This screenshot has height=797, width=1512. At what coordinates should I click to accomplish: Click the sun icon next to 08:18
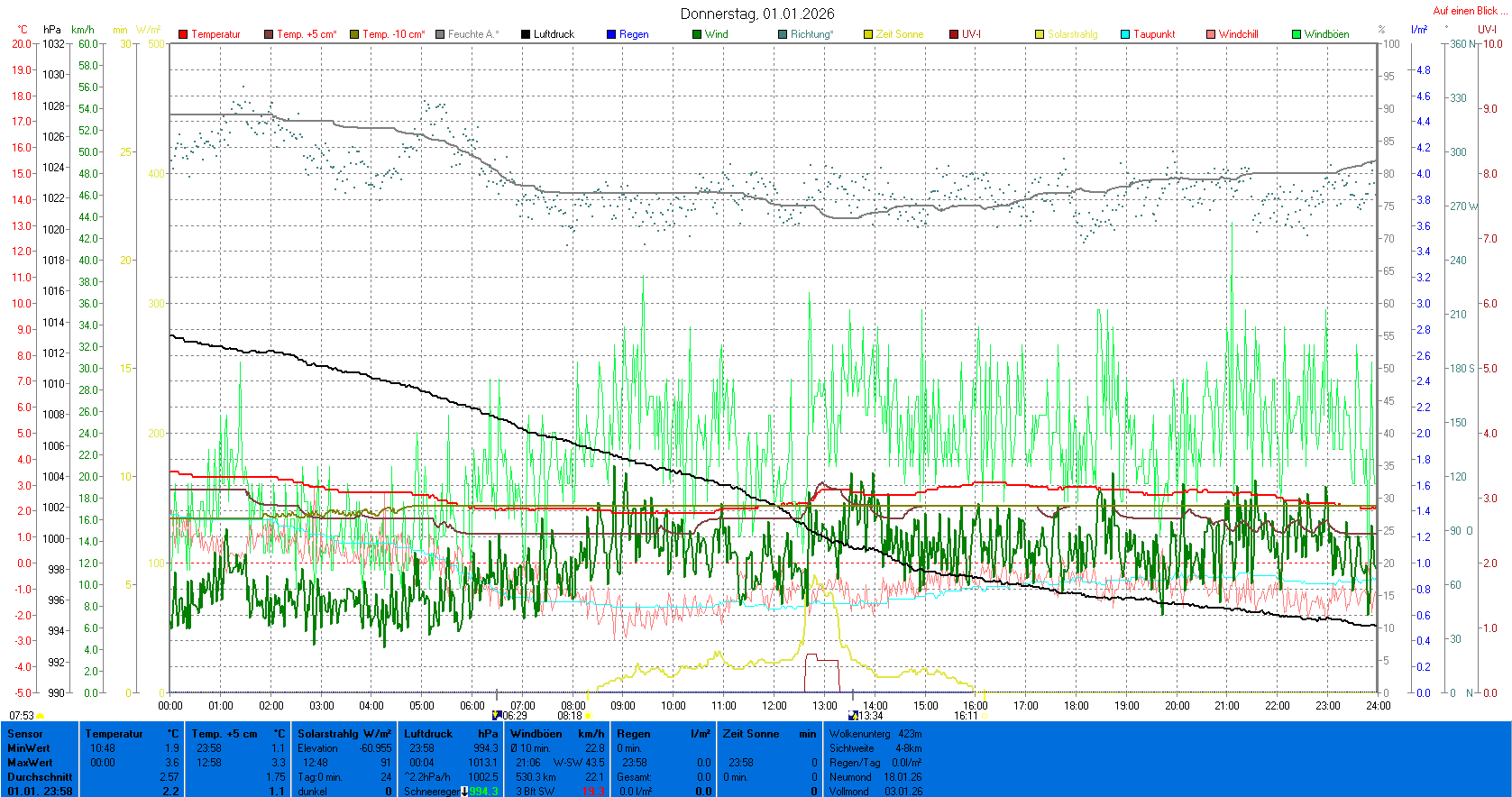tap(589, 716)
